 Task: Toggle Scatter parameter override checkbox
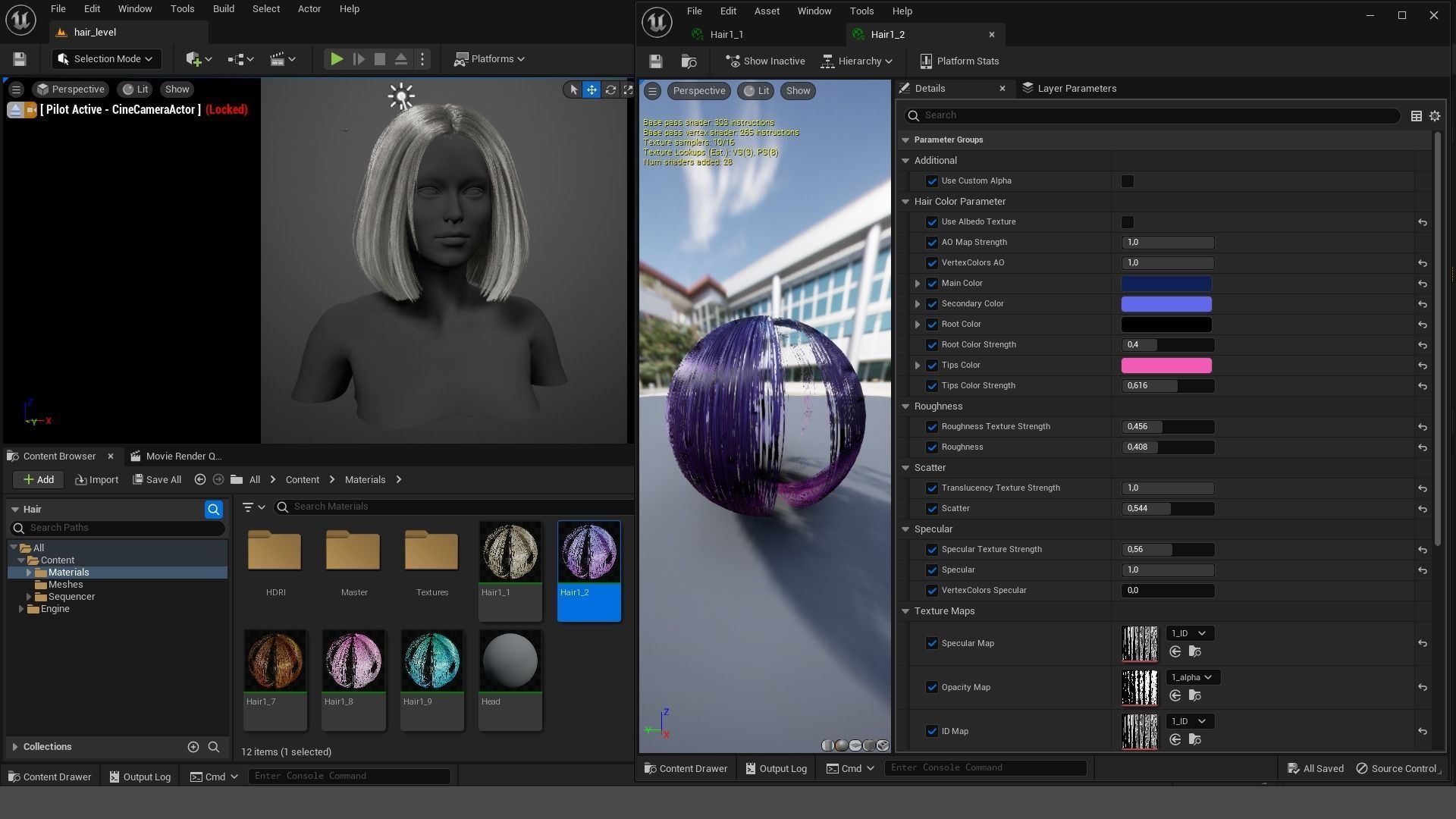pos(932,509)
